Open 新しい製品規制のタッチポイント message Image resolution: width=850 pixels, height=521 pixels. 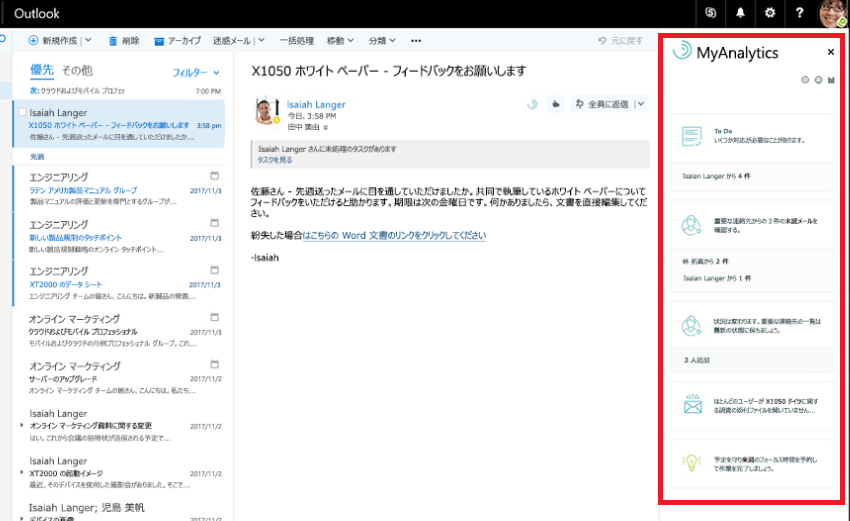118,236
